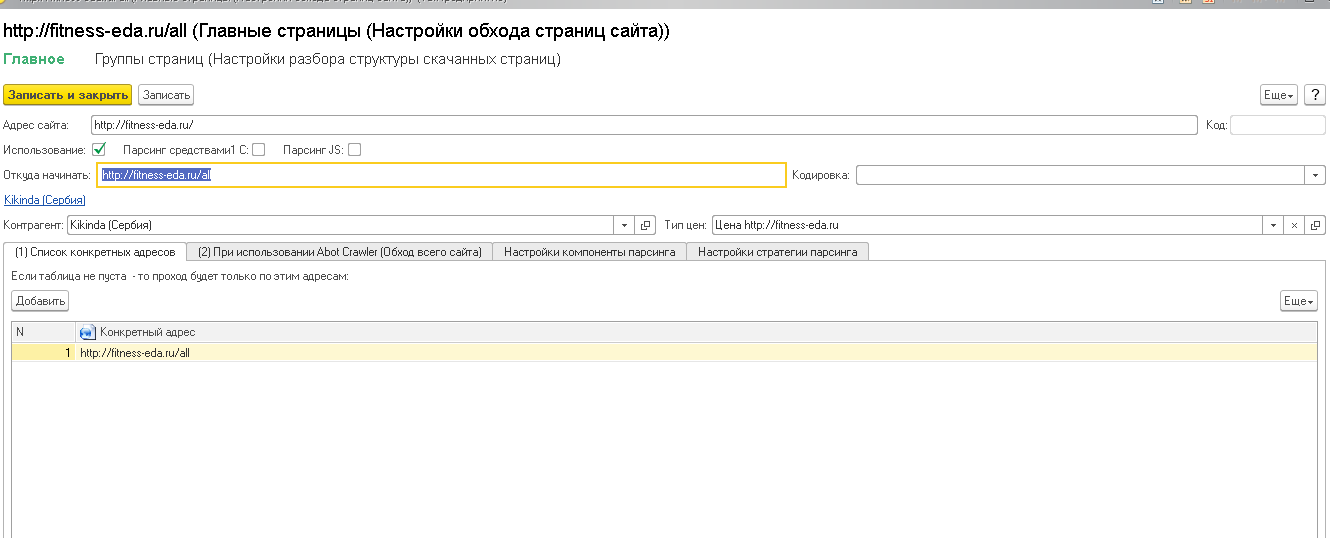Open the Еще menu above the address table

coord(1298,301)
